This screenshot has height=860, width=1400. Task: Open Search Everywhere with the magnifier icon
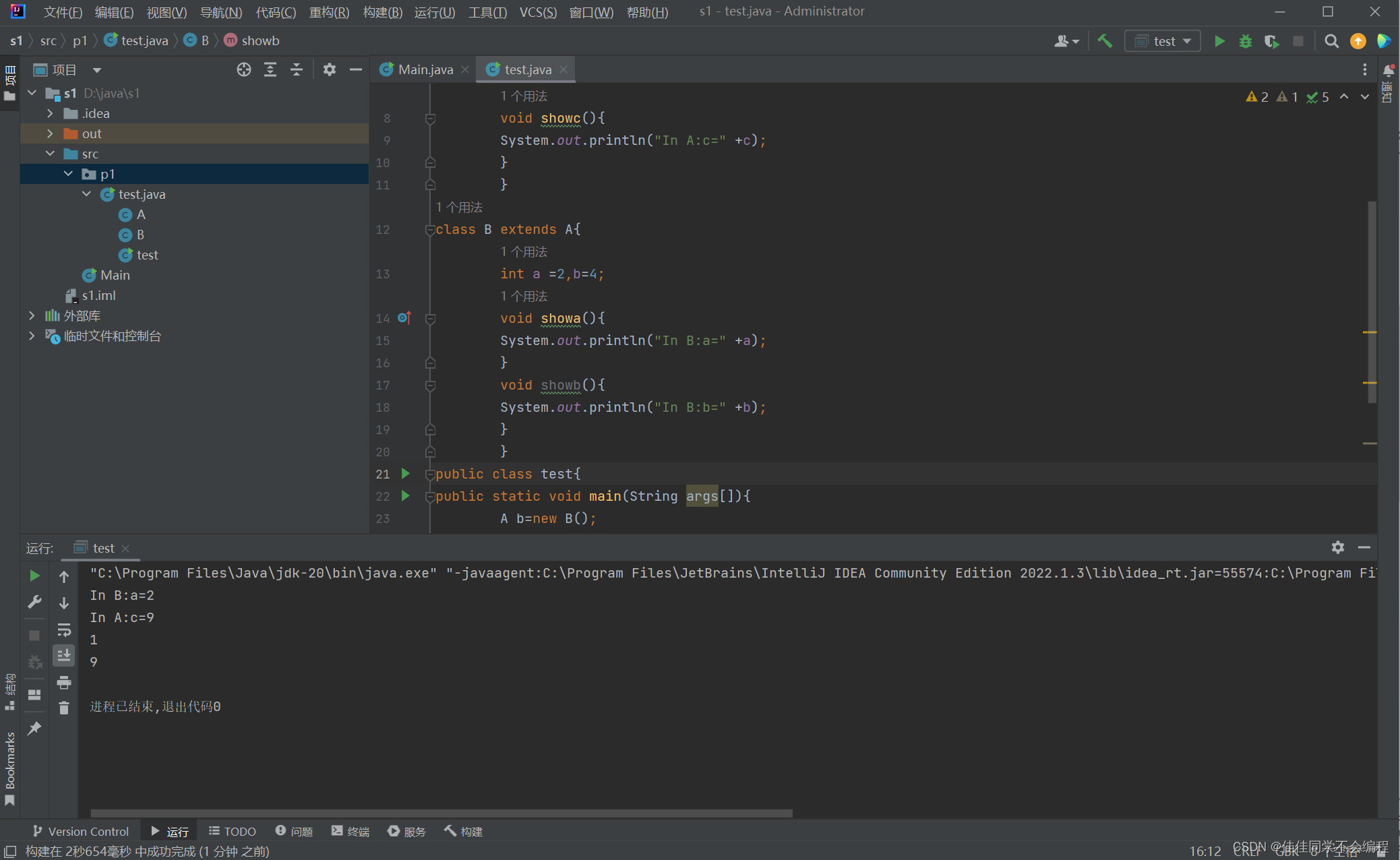(x=1331, y=41)
